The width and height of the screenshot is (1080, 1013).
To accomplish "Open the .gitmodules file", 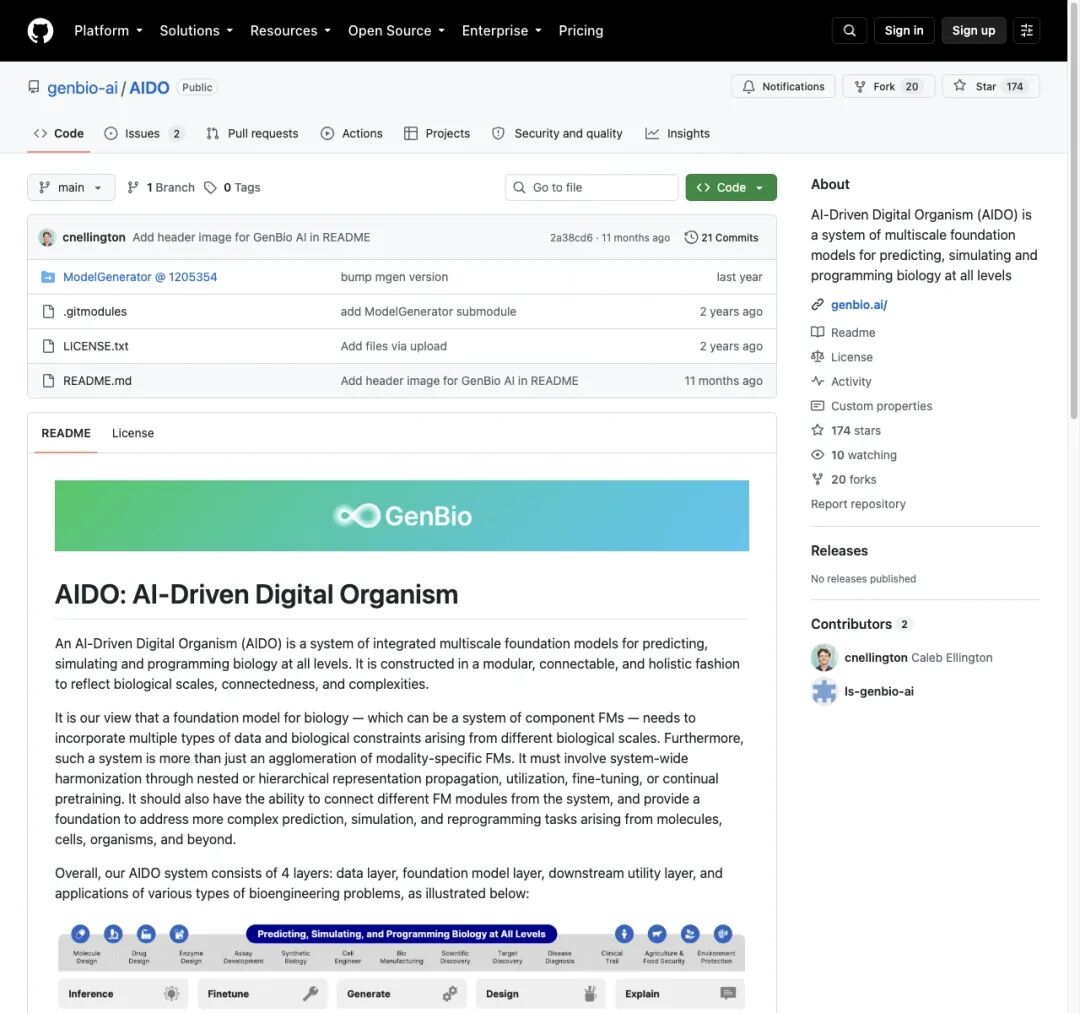I will [x=95, y=311].
